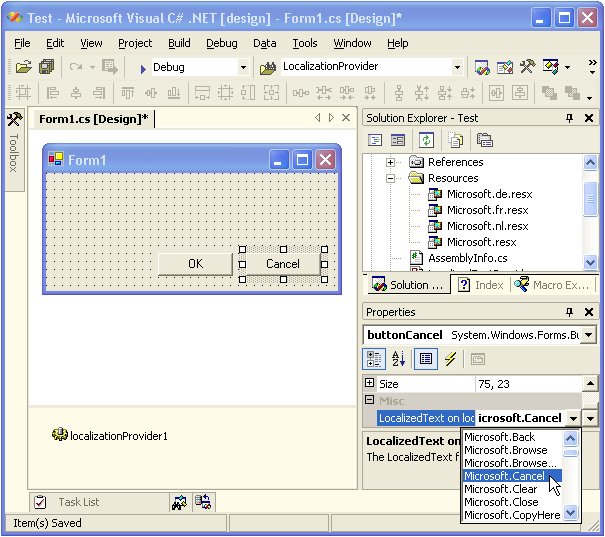Click the Size value 75, 23 field
The image size is (605, 537).
click(x=529, y=384)
